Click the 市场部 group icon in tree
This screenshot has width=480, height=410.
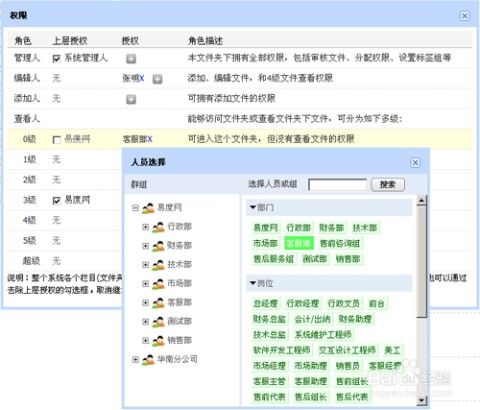[159, 284]
